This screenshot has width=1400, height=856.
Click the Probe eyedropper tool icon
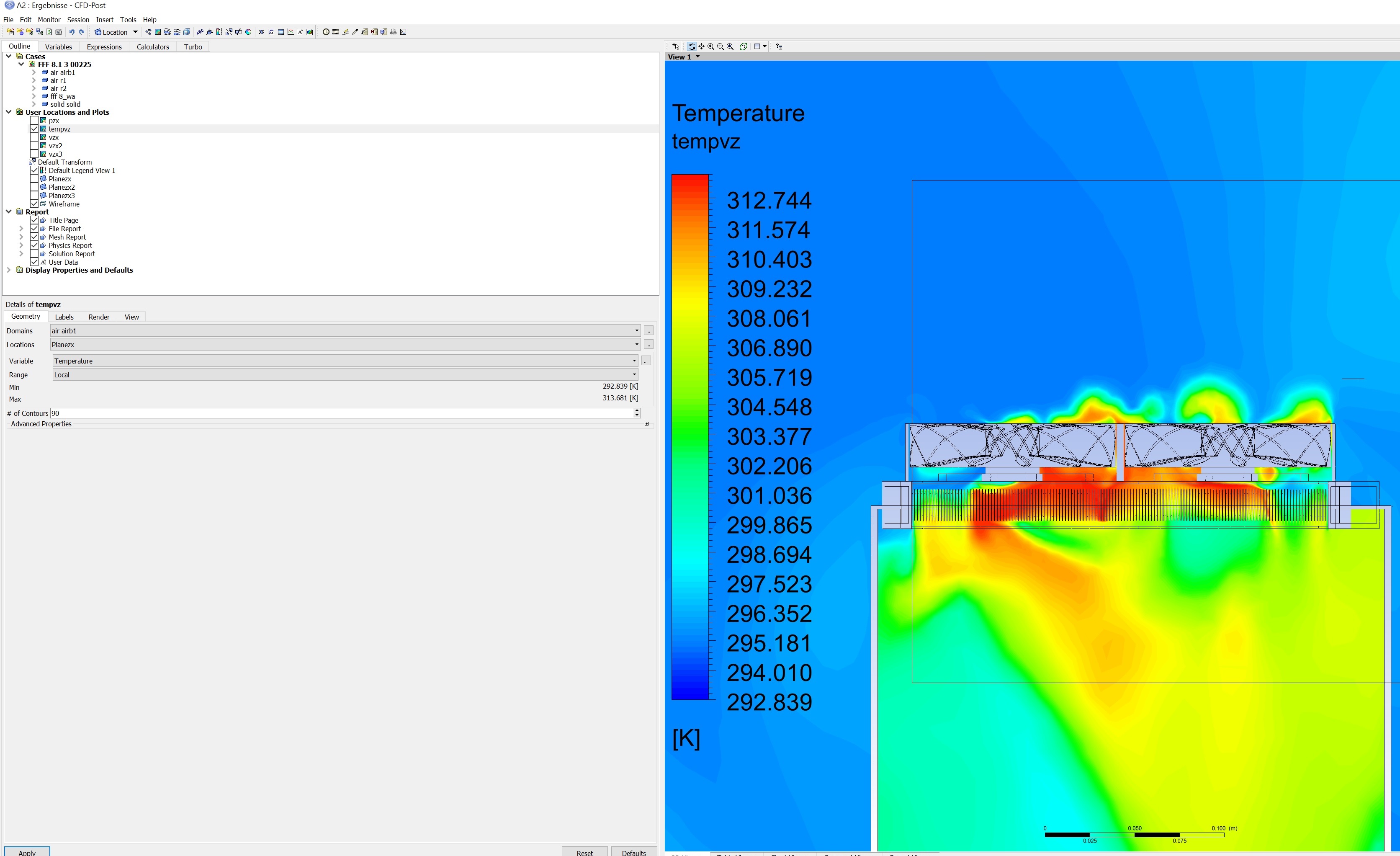click(355, 32)
